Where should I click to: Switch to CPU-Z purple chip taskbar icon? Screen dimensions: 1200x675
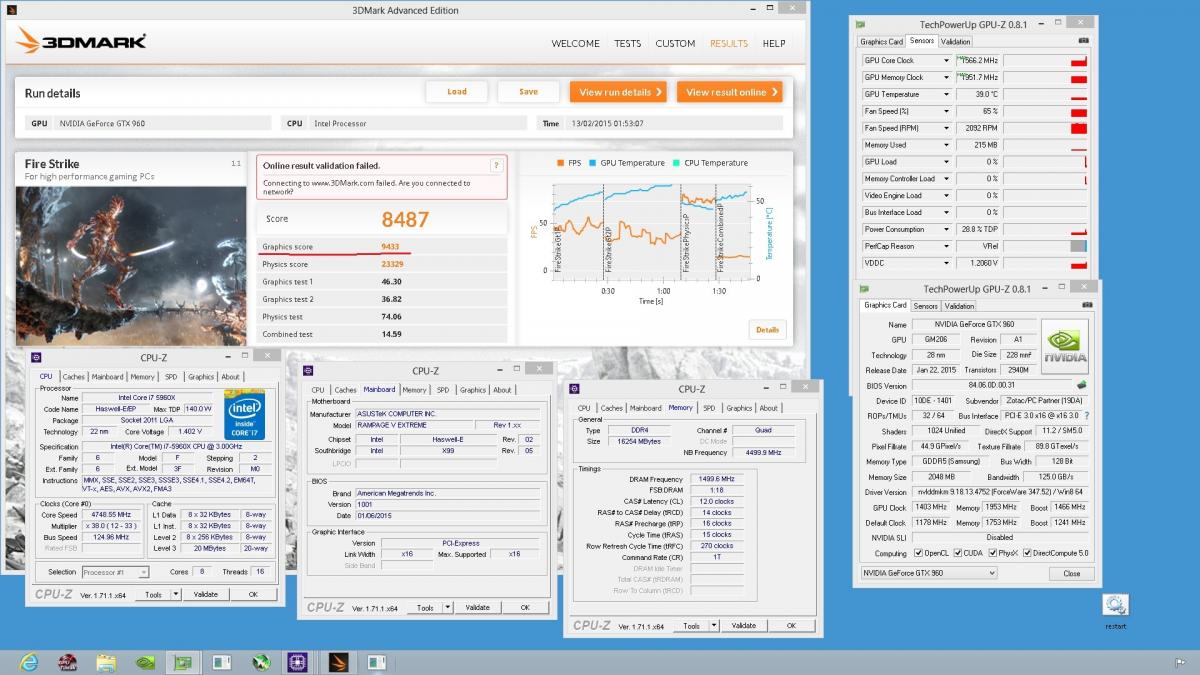pyautogui.click(x=297, y=661)
